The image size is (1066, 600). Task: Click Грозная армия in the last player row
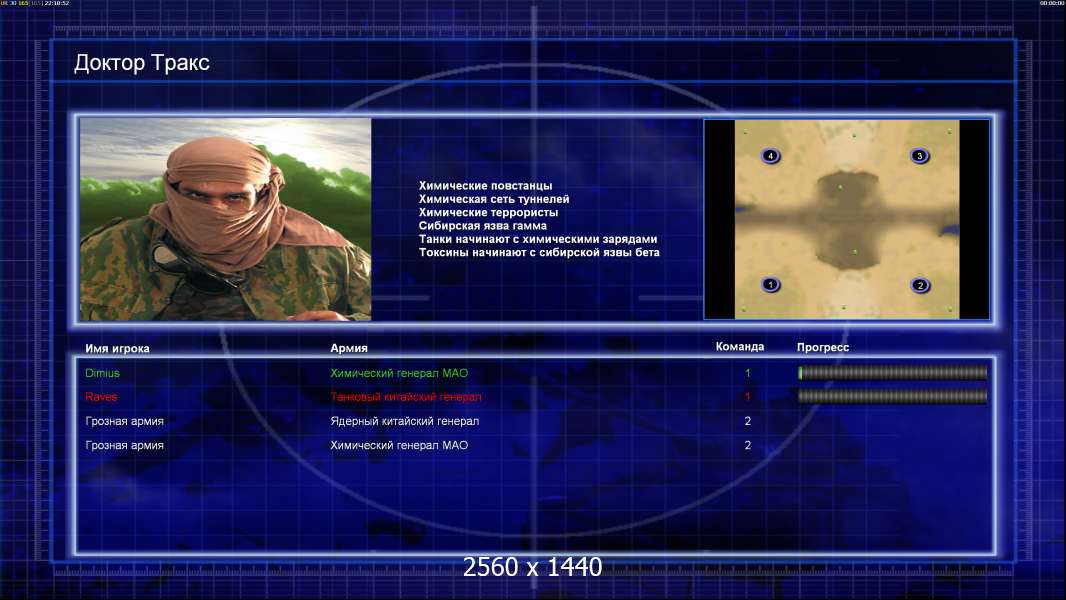pos(124,446)
